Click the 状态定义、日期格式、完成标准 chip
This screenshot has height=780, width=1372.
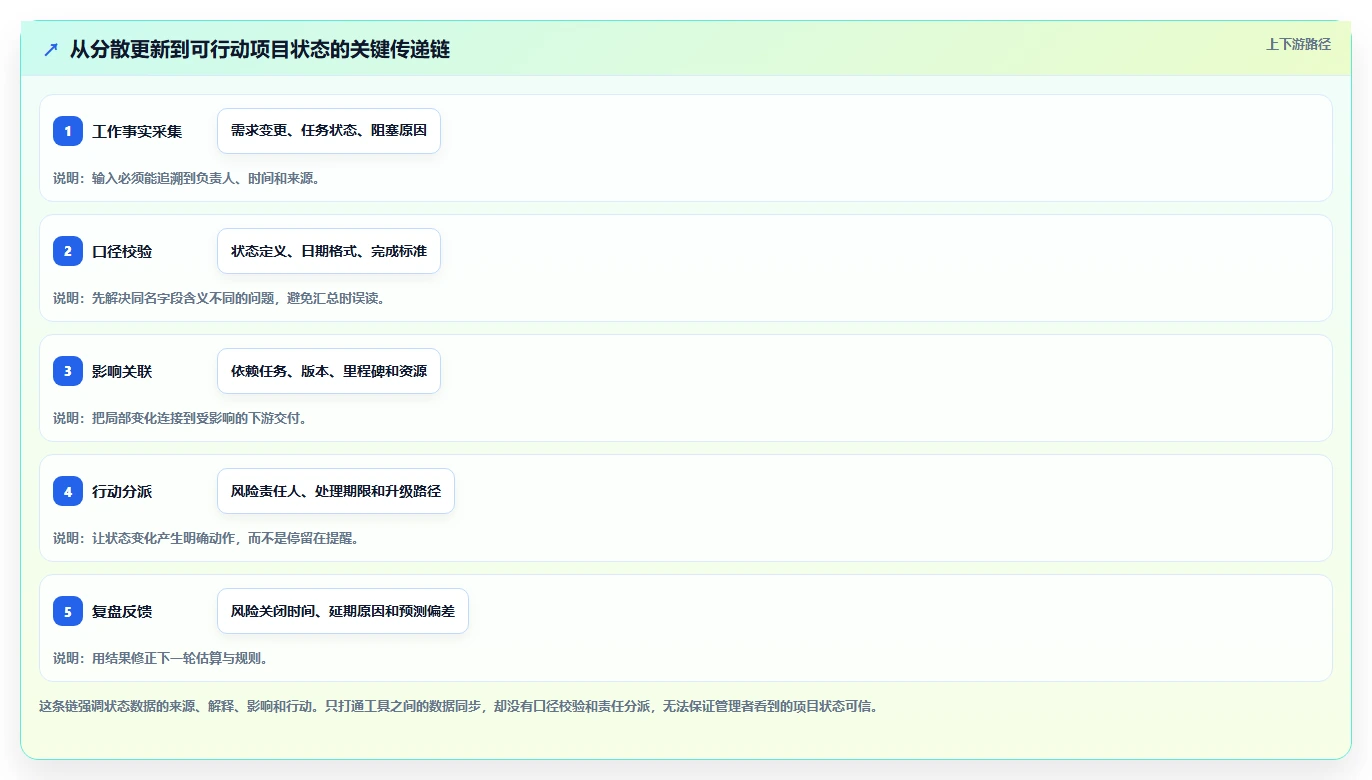[329, 251]
